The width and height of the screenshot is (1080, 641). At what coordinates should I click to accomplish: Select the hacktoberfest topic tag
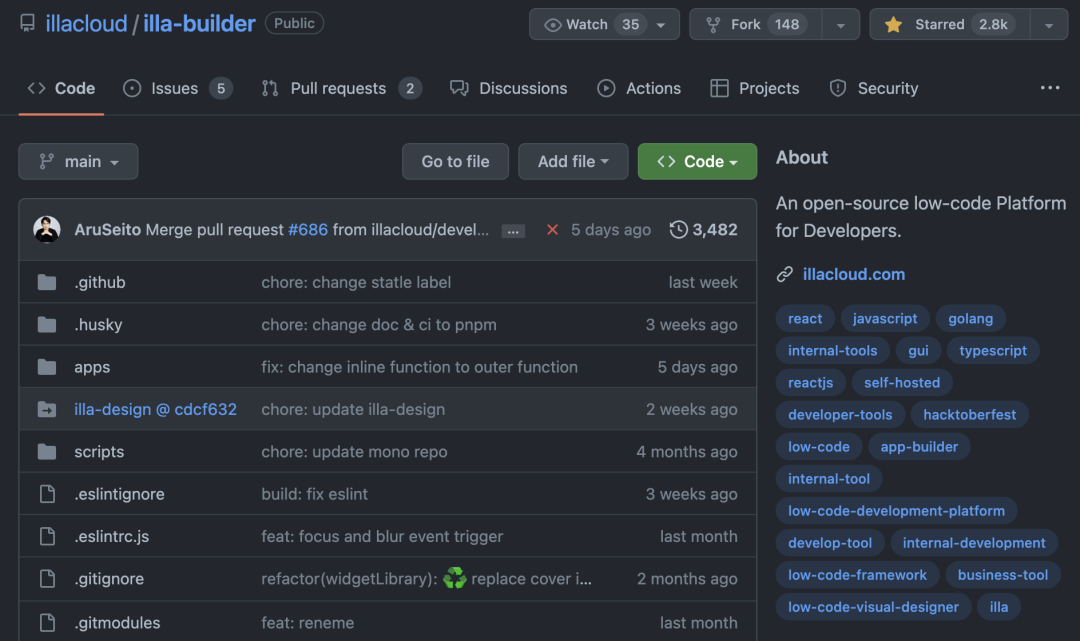tap(970, 414)
